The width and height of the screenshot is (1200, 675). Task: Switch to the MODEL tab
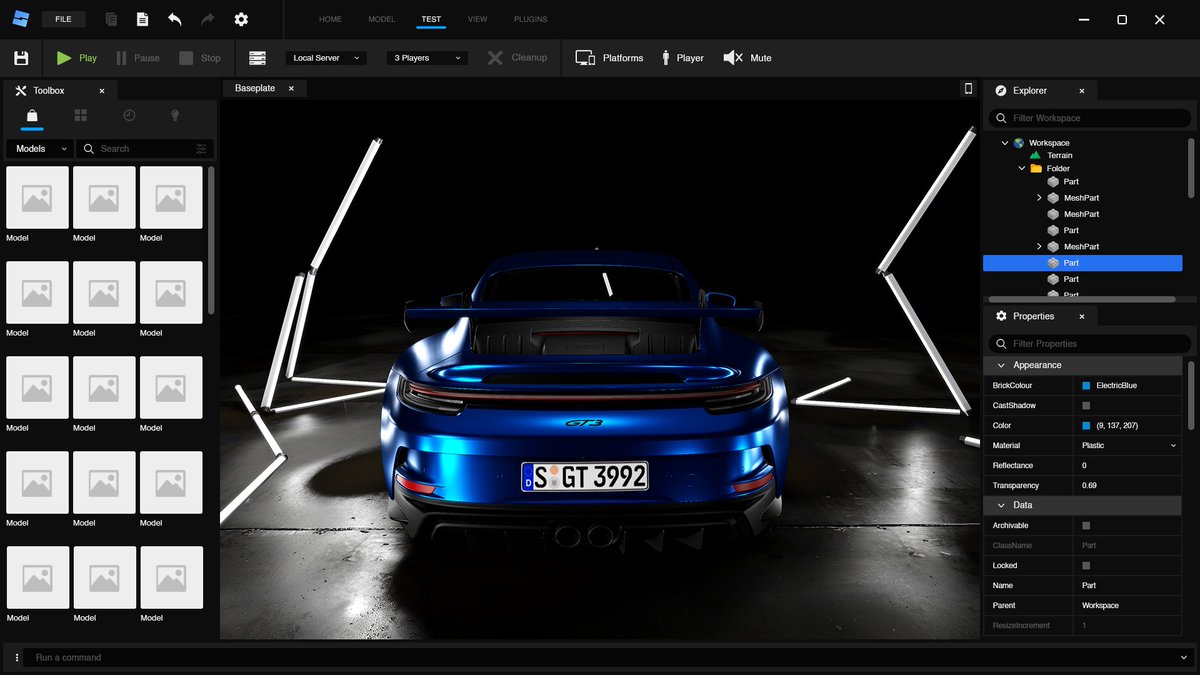[x=381, y=19]
